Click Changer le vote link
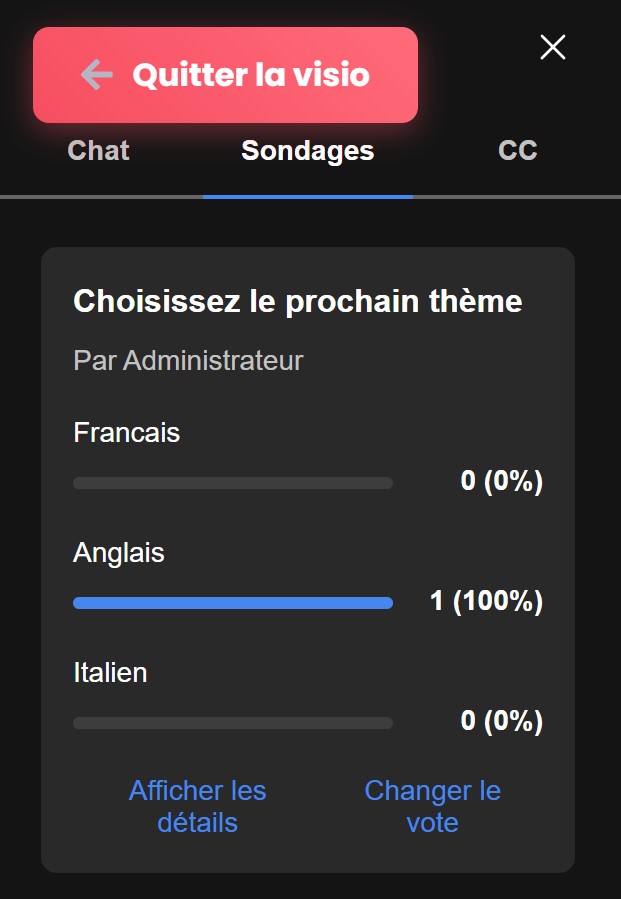The width and height of the screenshot is (621, 899). [432, 807]
